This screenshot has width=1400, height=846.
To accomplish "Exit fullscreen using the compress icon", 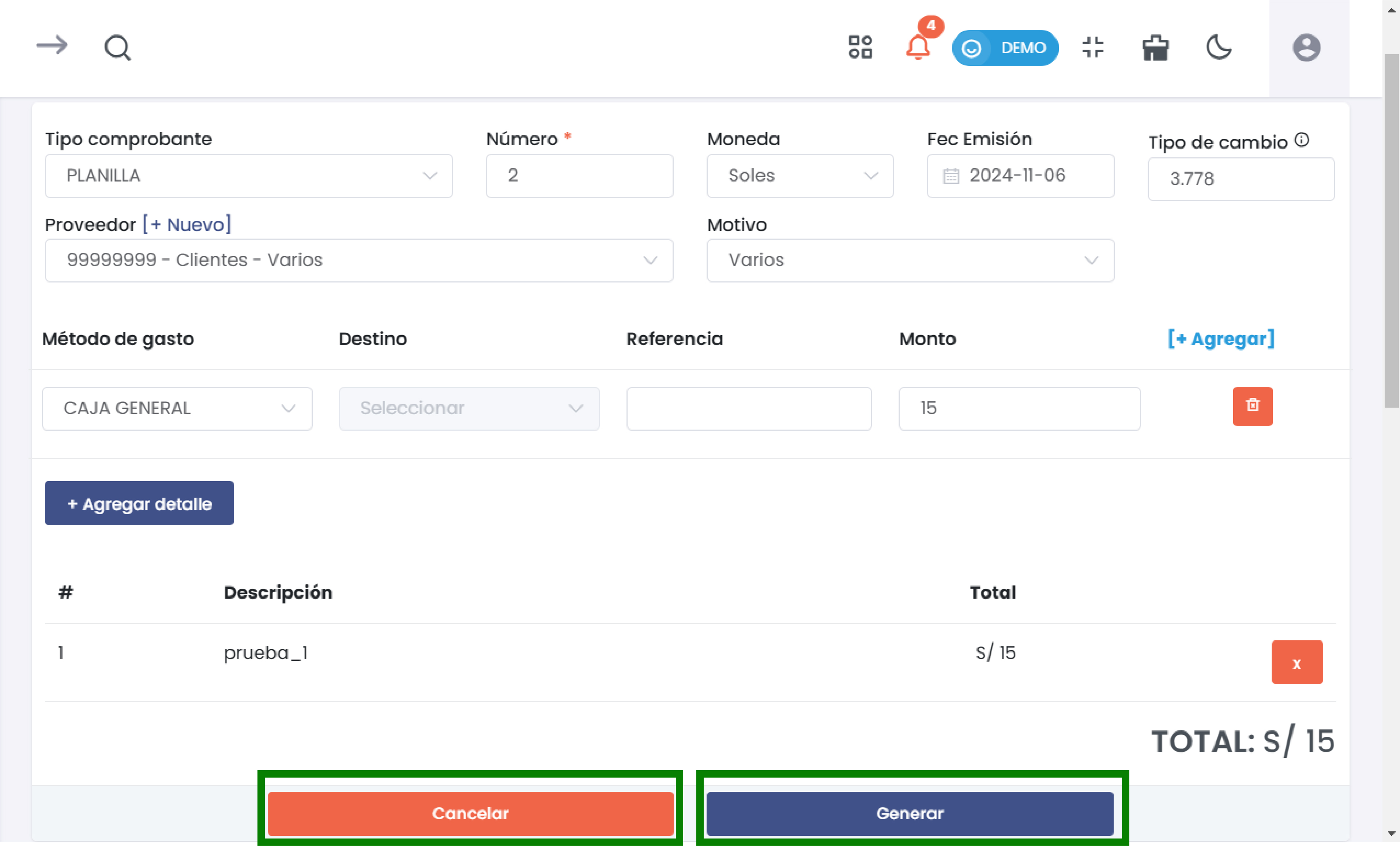I will point(1092,47).
